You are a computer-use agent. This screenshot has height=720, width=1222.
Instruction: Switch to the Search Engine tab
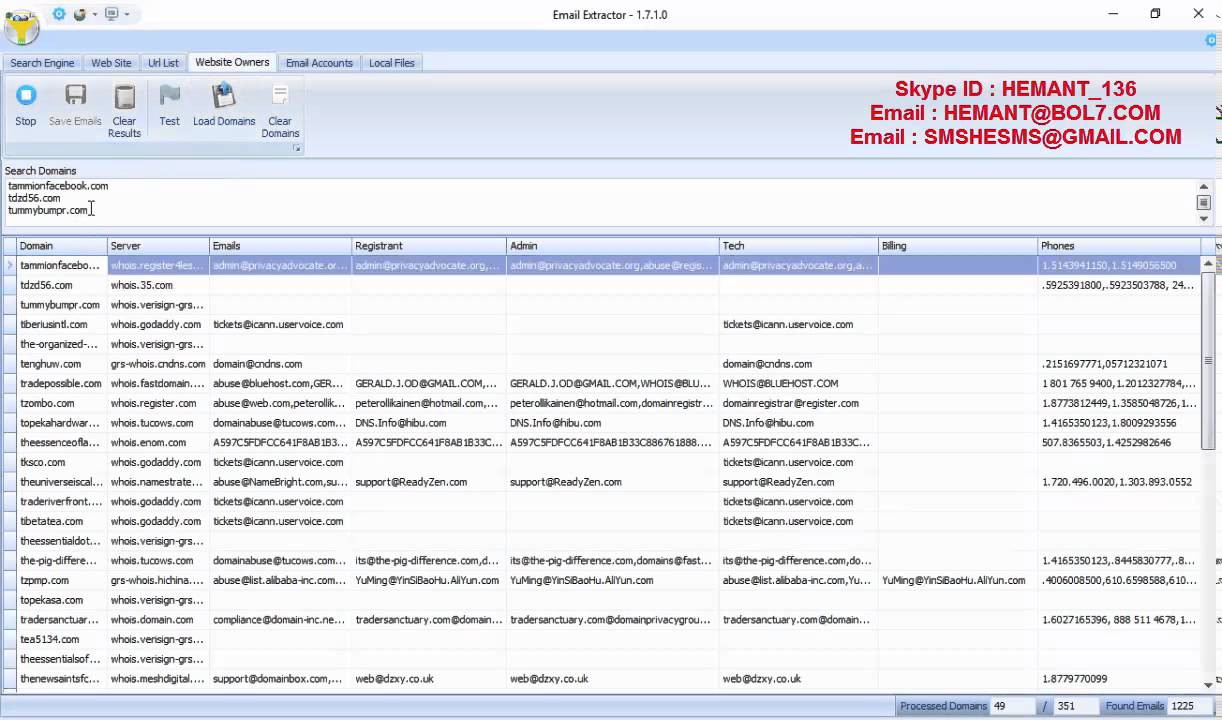click(42, 63)
